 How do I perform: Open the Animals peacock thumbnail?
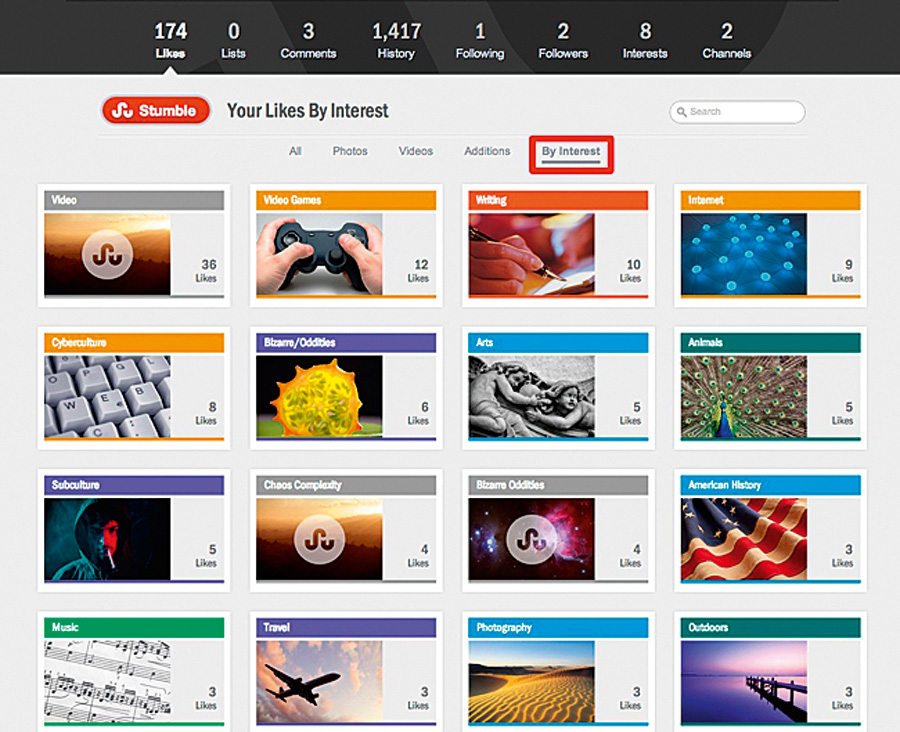[x=743, y=397]
